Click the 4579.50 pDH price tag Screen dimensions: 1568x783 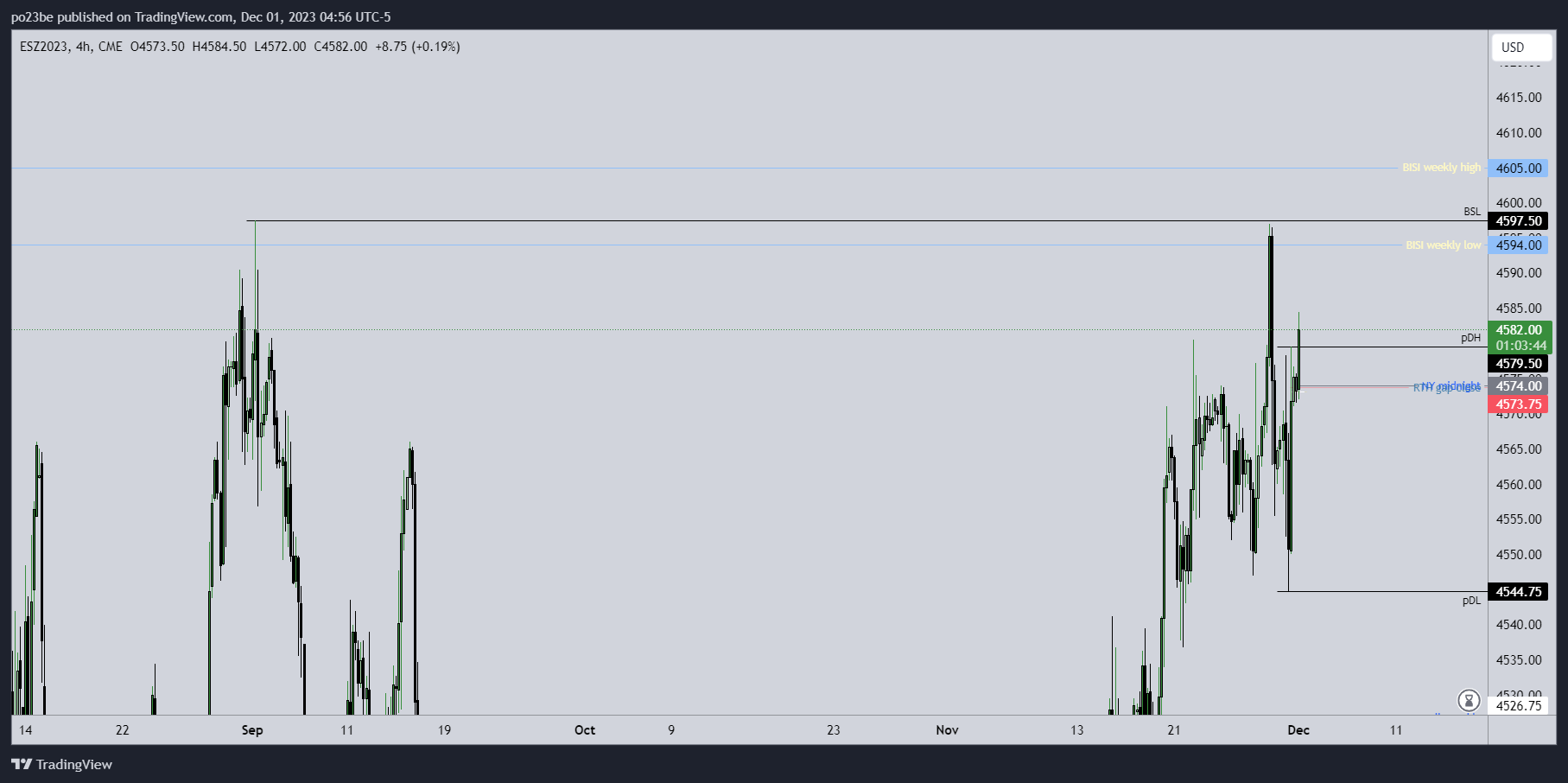(x=1518, y=364)
